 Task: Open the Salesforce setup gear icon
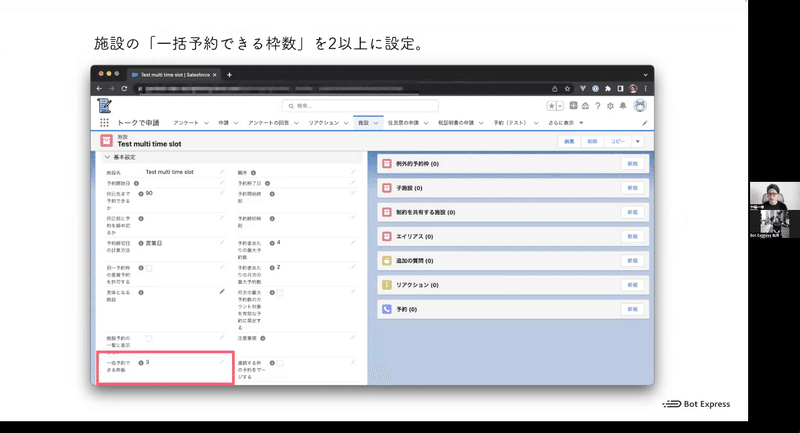(x=610, y=106)
